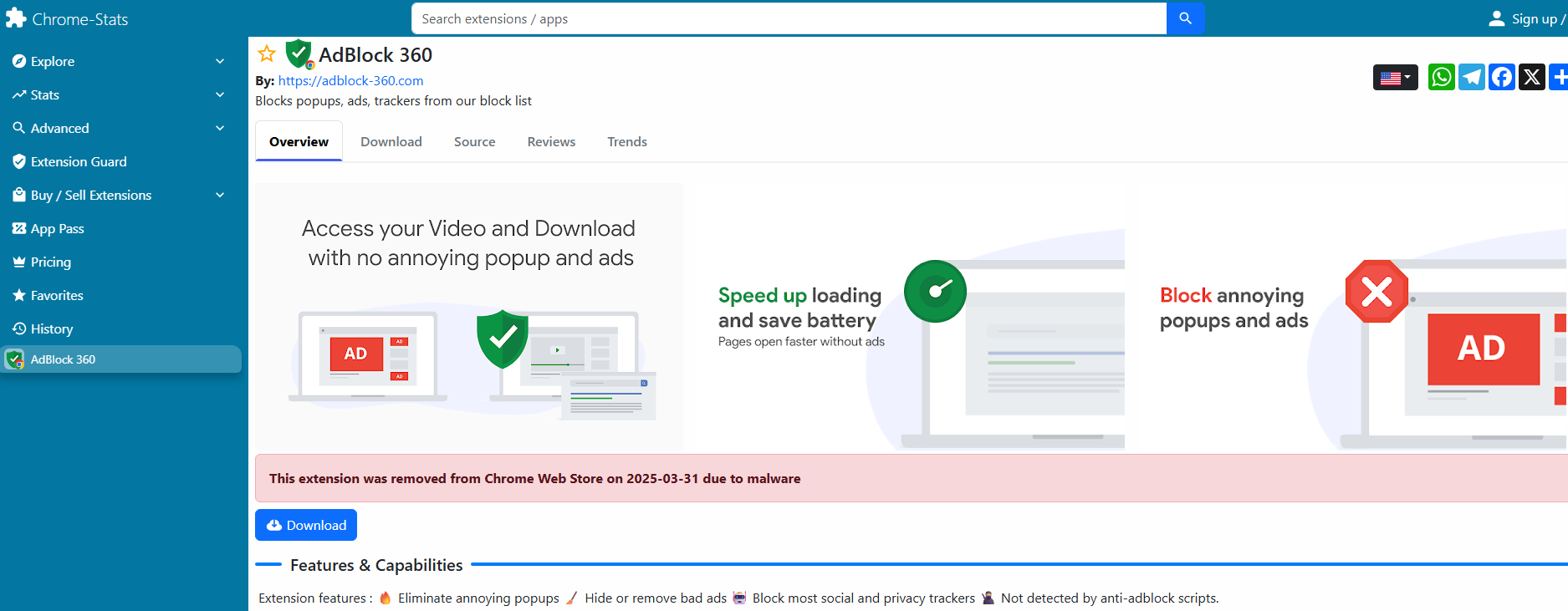Screen dimensions: 1568x611
Task: Click the AdBlock 360 page title
Action: pos(375,54)
